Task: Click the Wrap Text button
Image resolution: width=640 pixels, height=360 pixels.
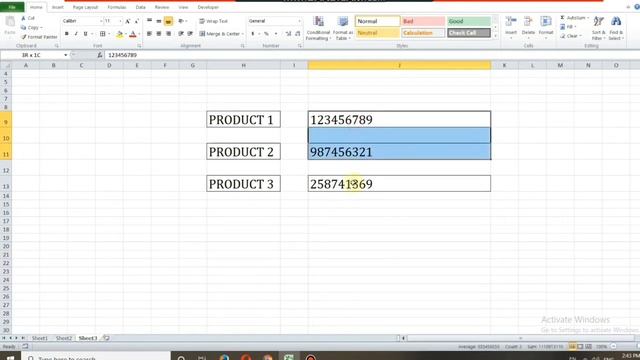Action: (x=213, y=21)
